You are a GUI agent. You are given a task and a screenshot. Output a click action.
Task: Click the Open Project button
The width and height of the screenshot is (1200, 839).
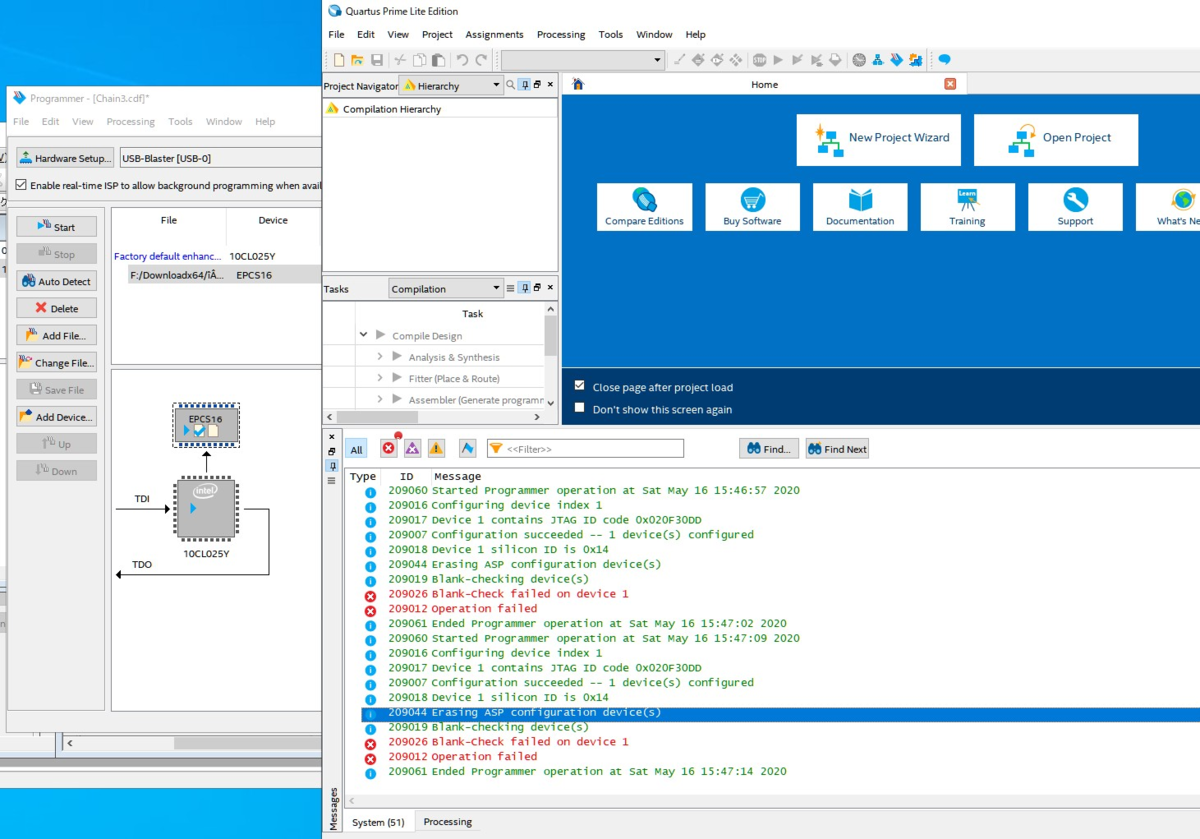pyautogui.click(x=1056, y=139)
